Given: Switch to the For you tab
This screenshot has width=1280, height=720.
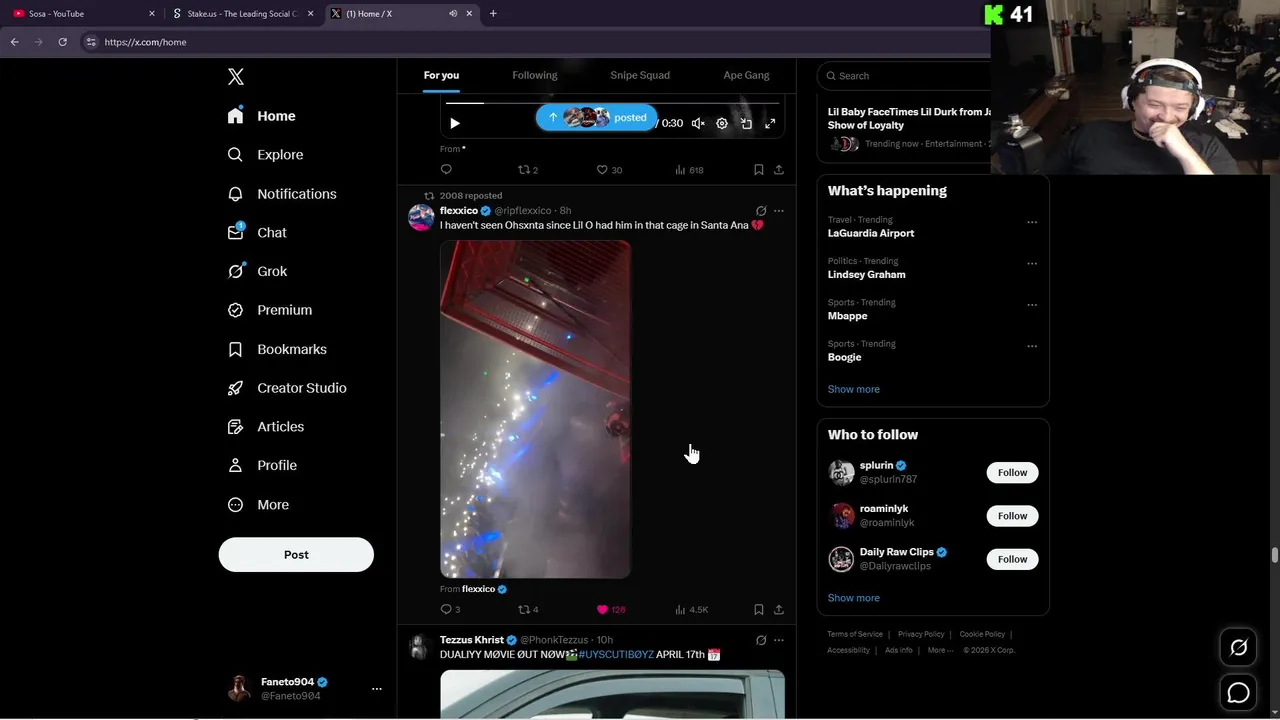Looking at the screenshot, I should tap(441, 75).
